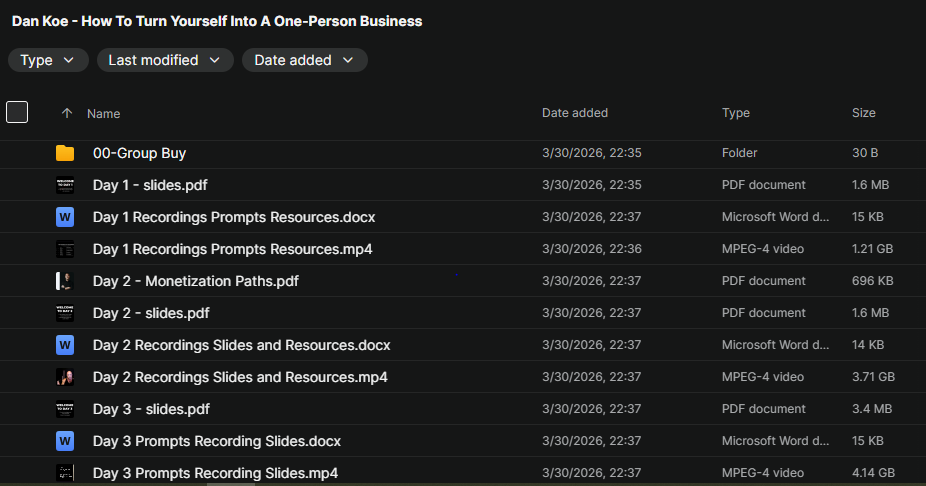Open the 00-Group Buy folder name
This screenshot has width=926, height=486.
(x=139, y=154)
